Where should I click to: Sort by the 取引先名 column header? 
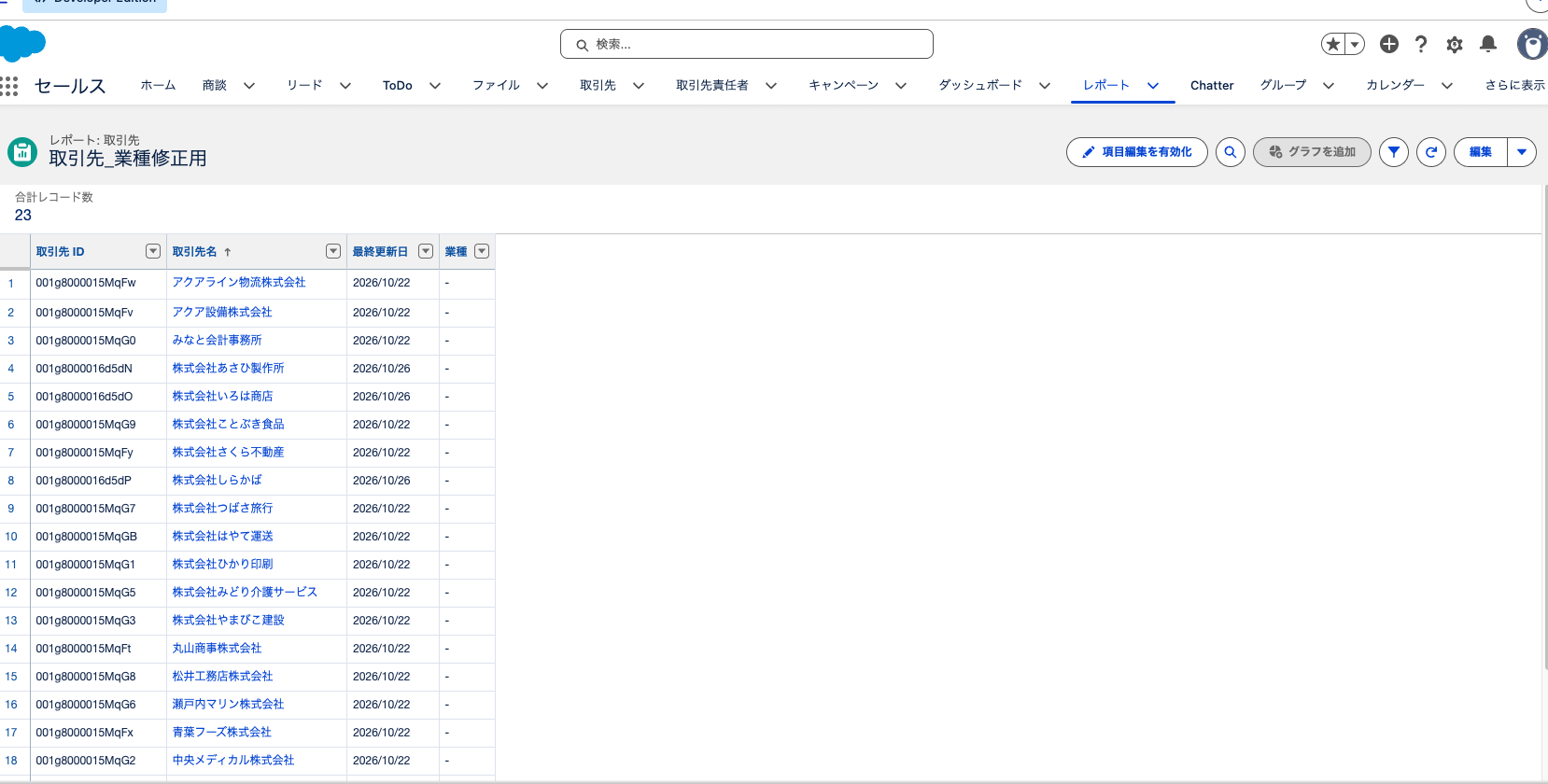(x=194, y=252)
